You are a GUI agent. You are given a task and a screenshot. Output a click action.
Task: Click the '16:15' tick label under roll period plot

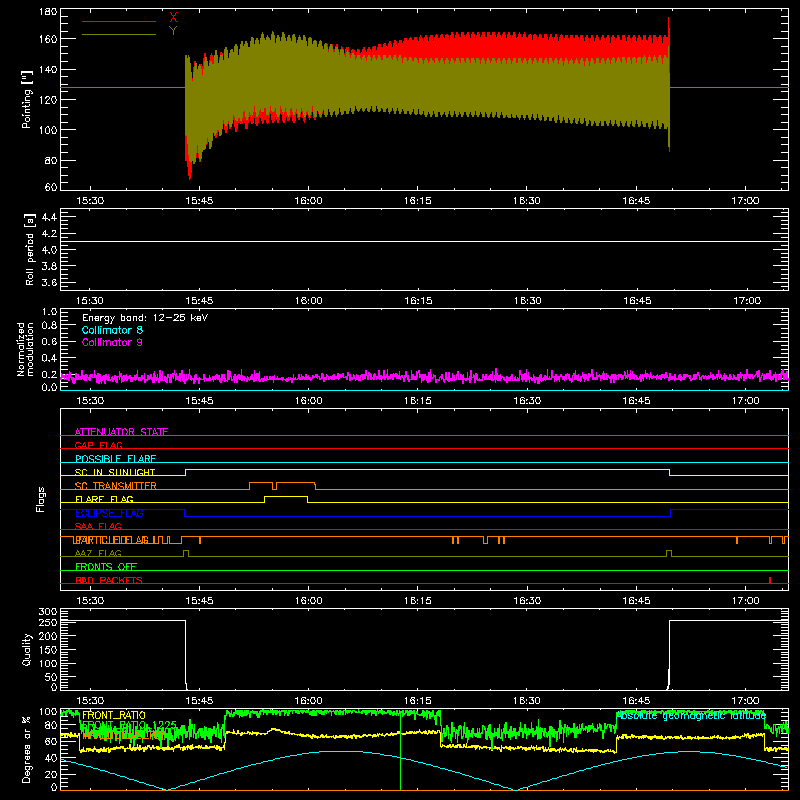pos(418,301)
